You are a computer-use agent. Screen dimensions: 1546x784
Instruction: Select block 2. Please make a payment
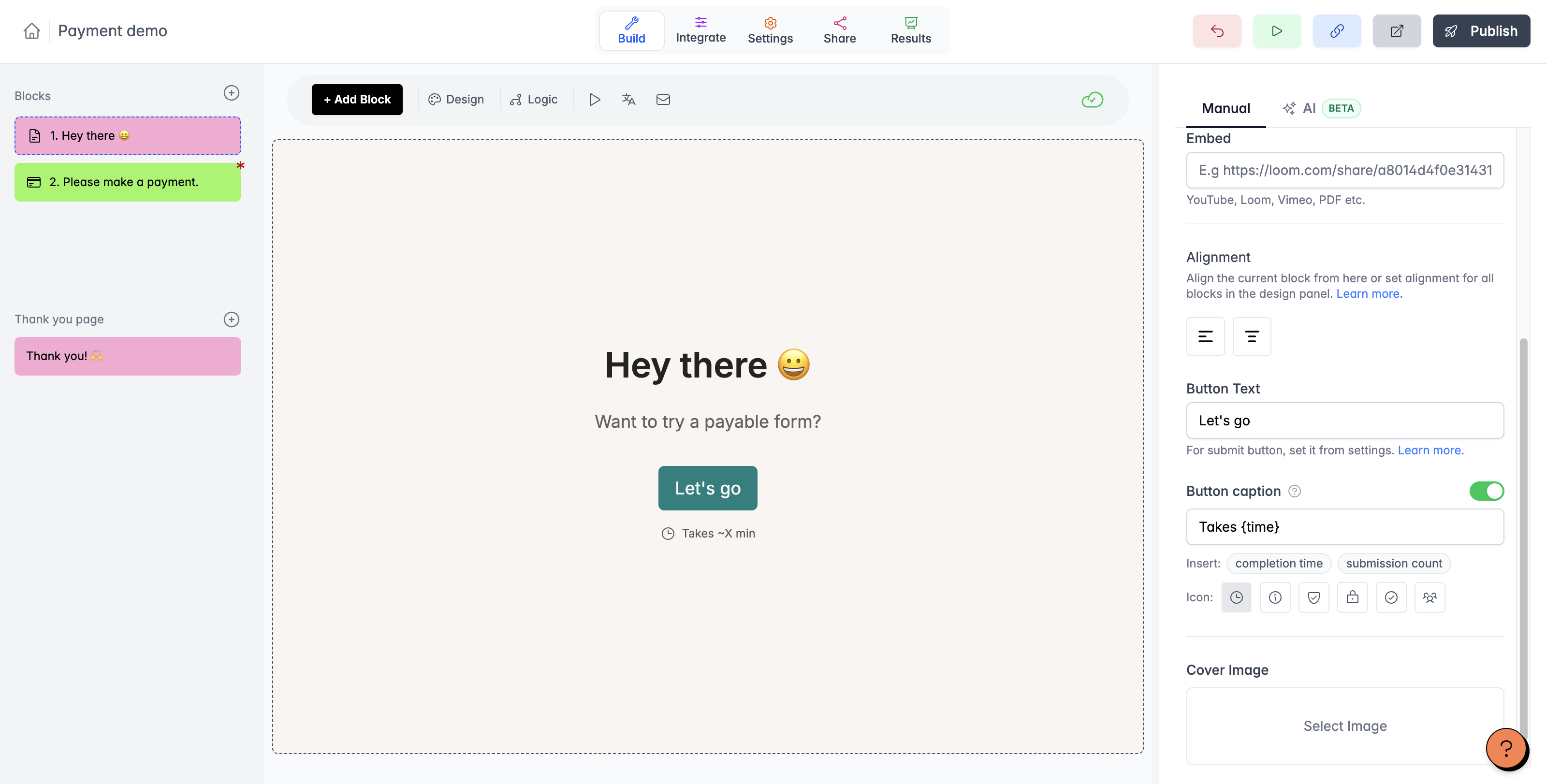pyautogui.click(x=128, y=182)
